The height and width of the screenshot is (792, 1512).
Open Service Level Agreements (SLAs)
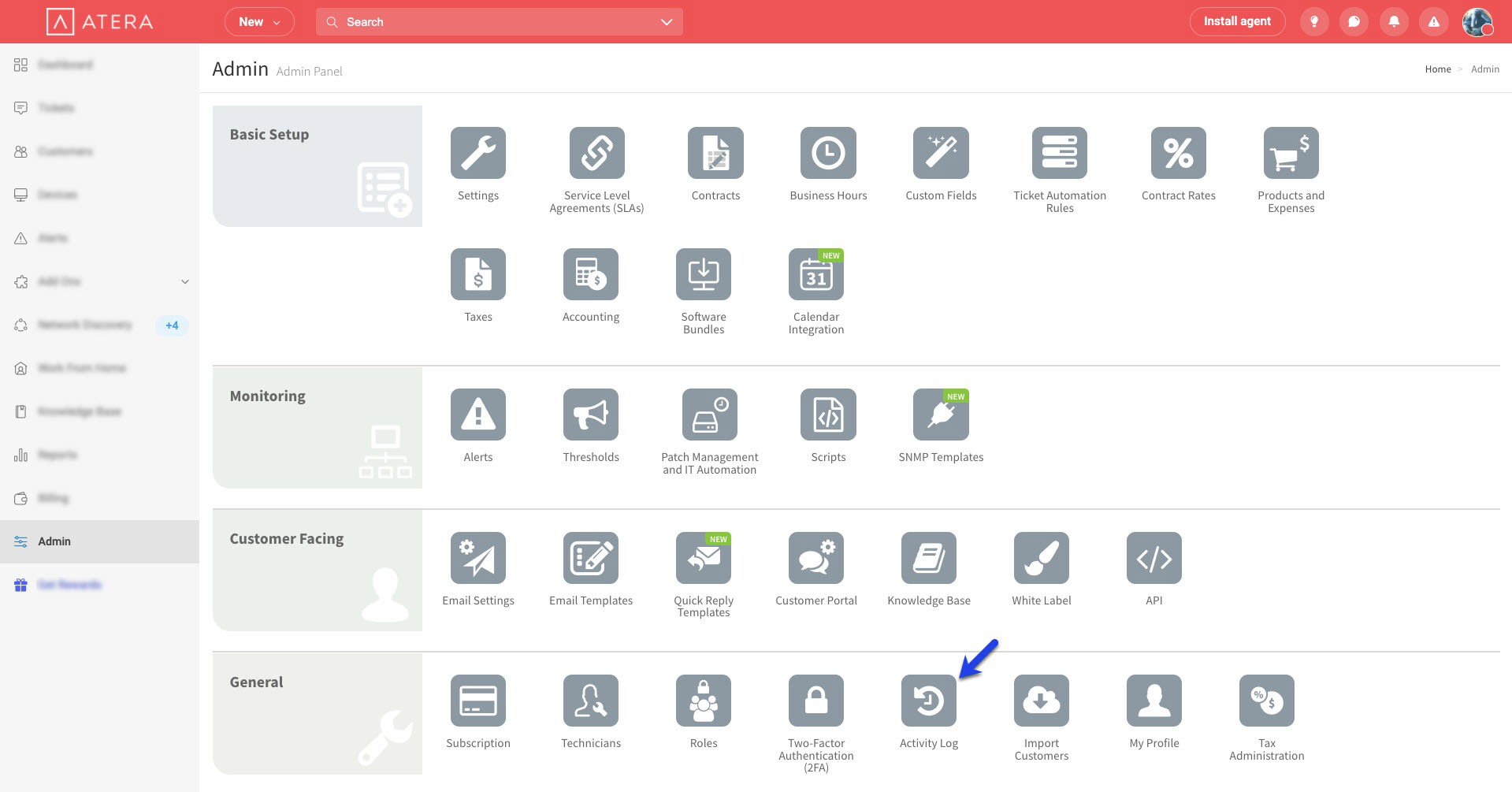597,153
